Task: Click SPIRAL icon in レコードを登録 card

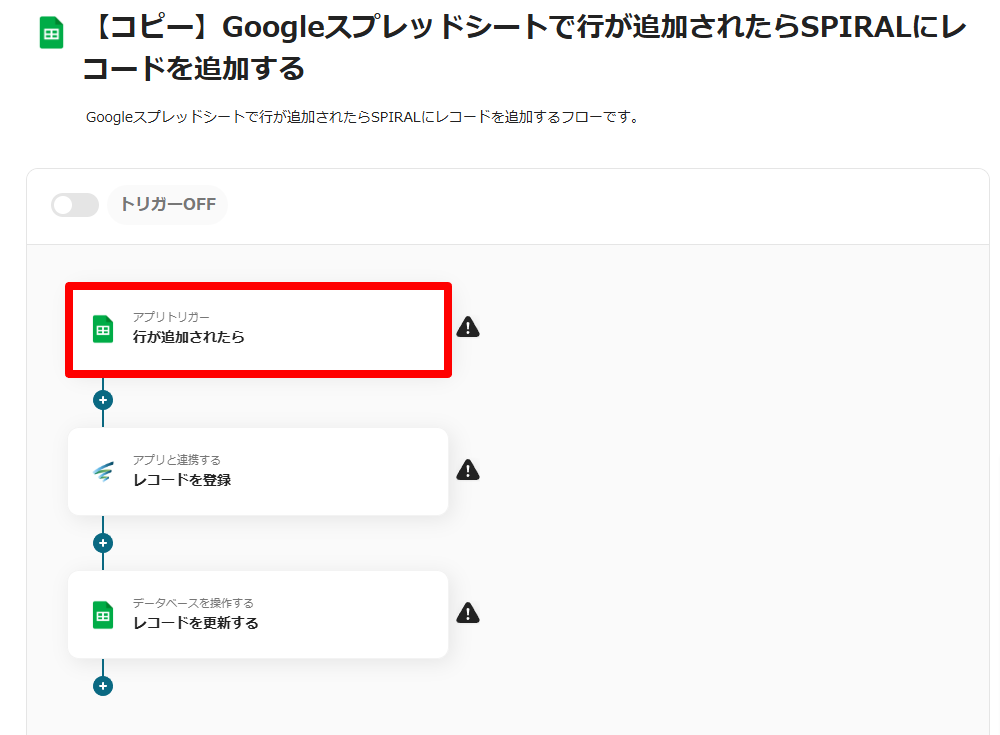Action: [103, 472]
